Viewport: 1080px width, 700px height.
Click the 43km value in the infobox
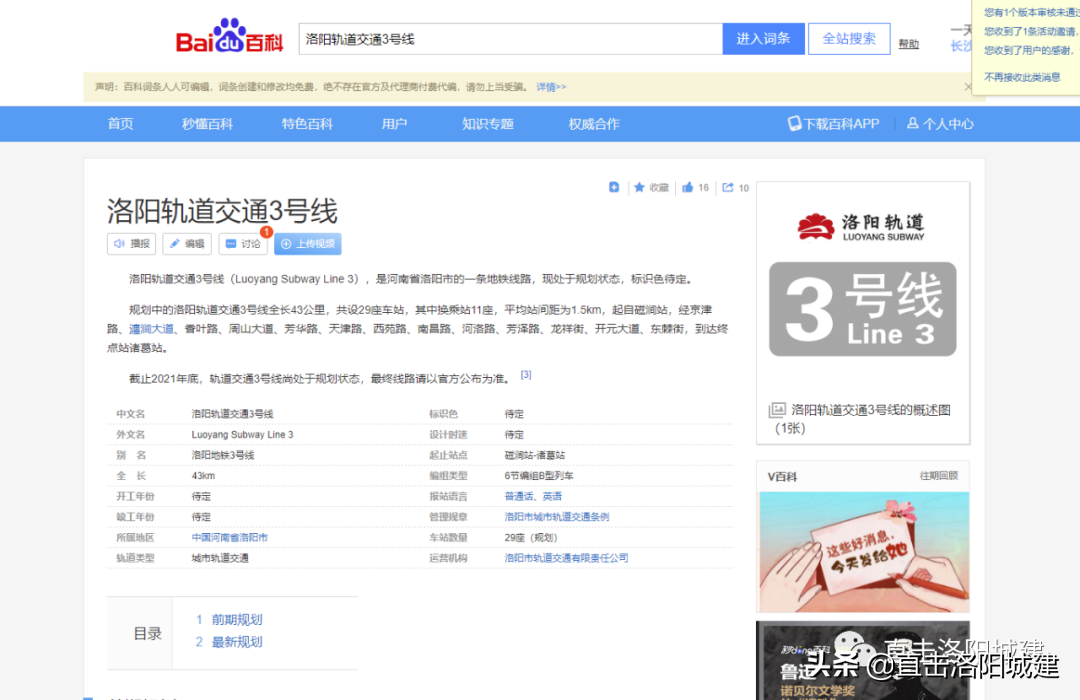(x=203, y=475)
